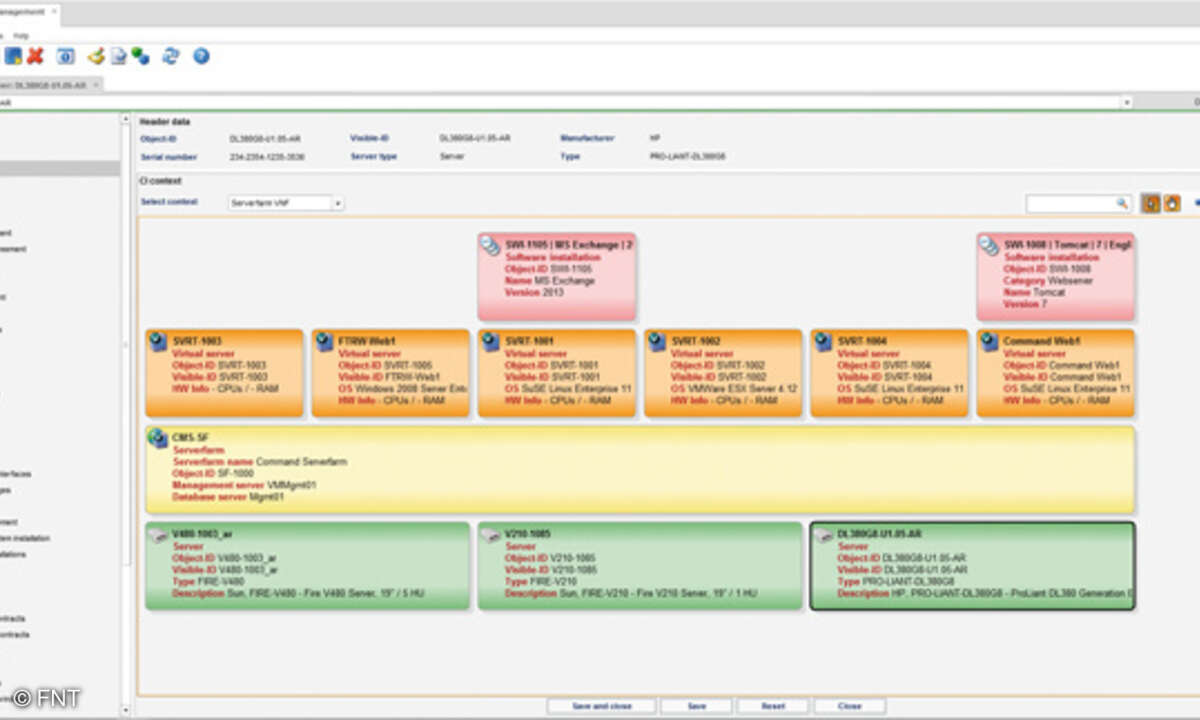The image size is (1200, 720).
Task: Open the Help menu
Action: click(x=21, y=36)
